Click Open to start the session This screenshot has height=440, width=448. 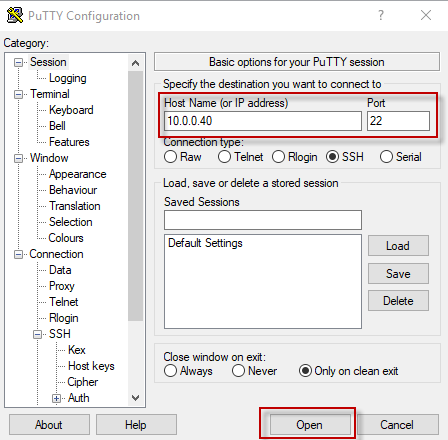310,425
